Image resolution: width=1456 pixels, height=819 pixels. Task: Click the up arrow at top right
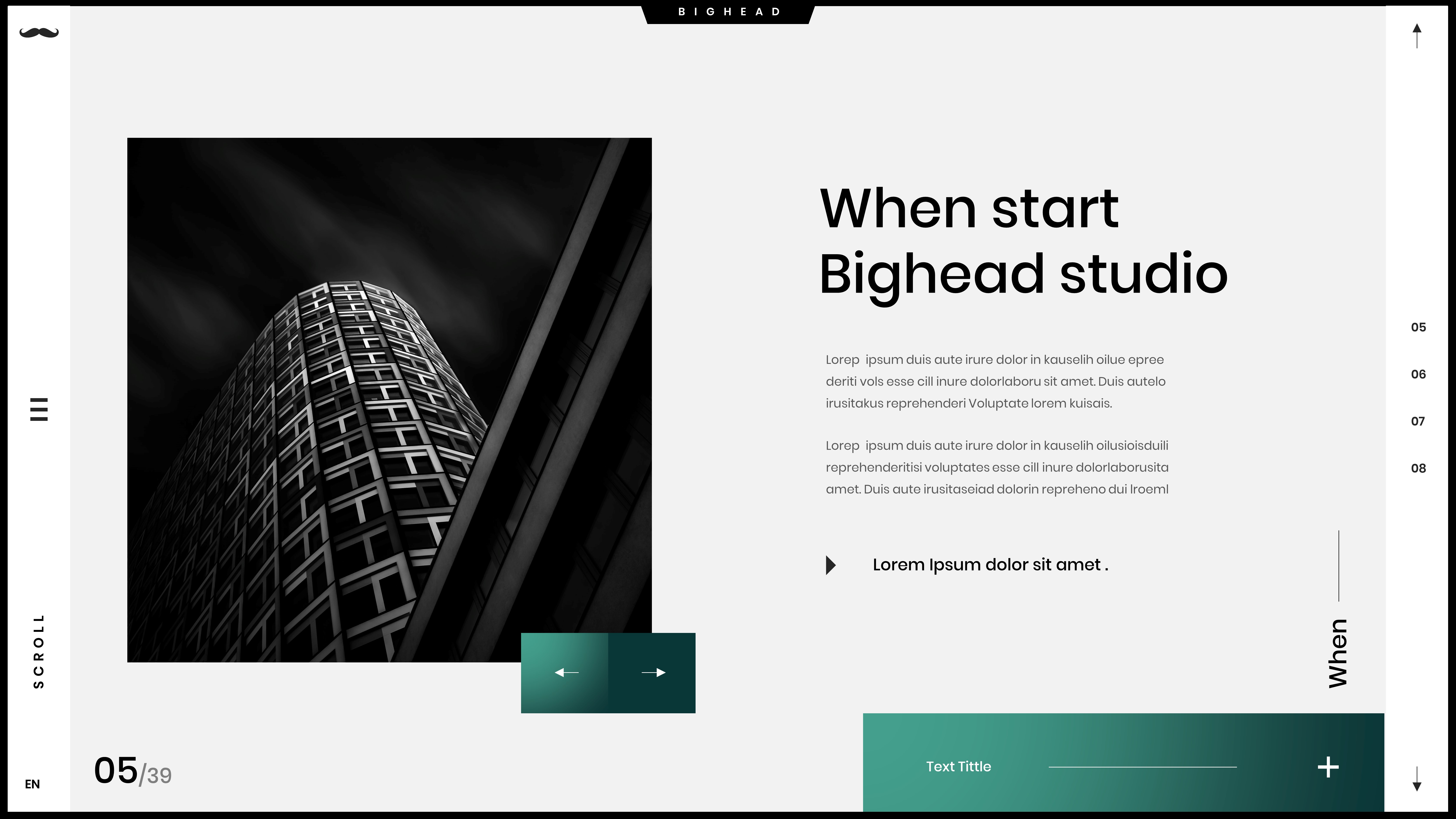[x=1416, y=35]
